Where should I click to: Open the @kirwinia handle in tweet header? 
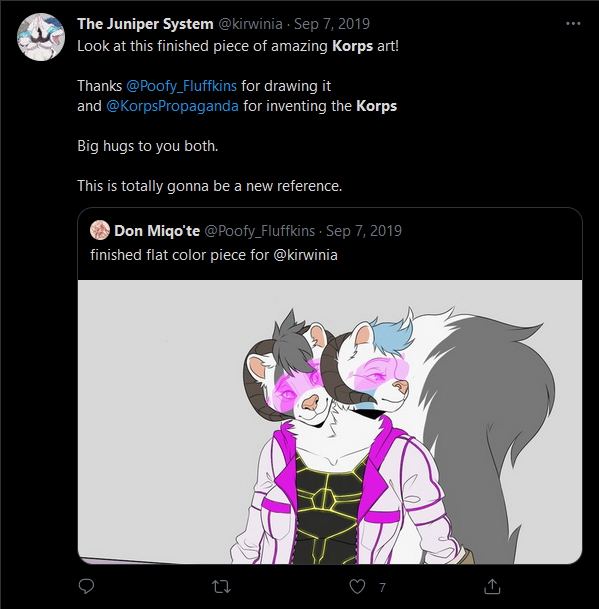(x=250, y=24)
